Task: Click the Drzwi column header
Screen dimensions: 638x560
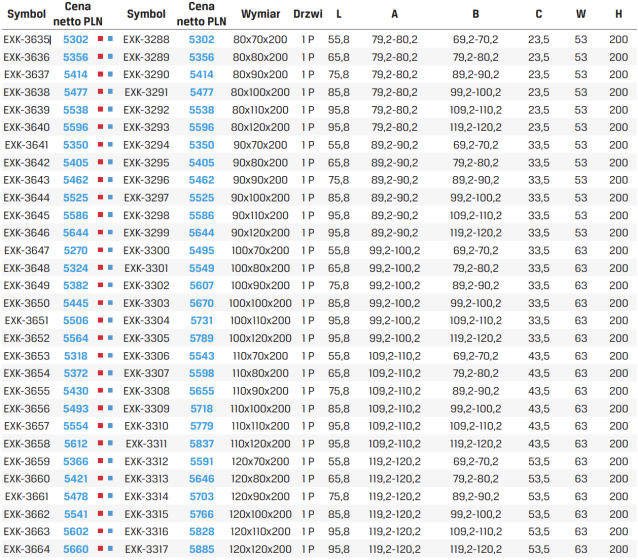Action: click(x=308, y=14)
